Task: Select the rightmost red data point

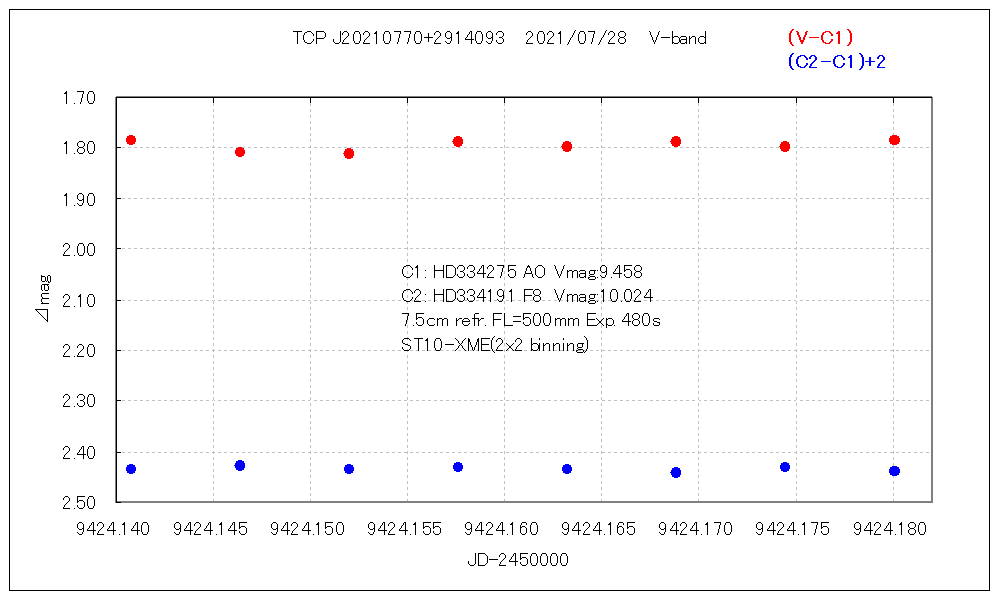Action: (894, 140)
